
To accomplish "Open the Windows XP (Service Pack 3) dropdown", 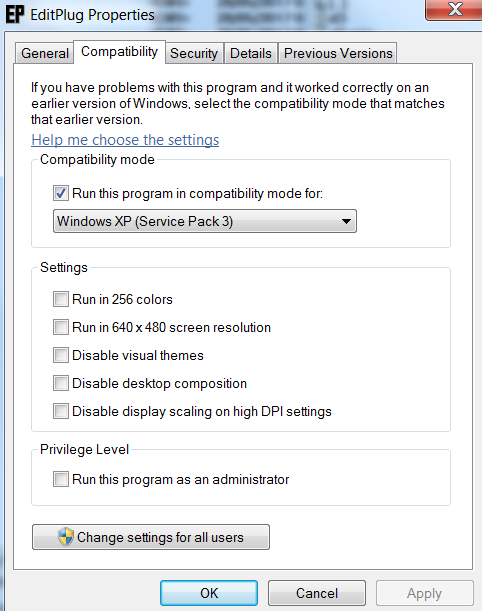I will tap(205, 221).
